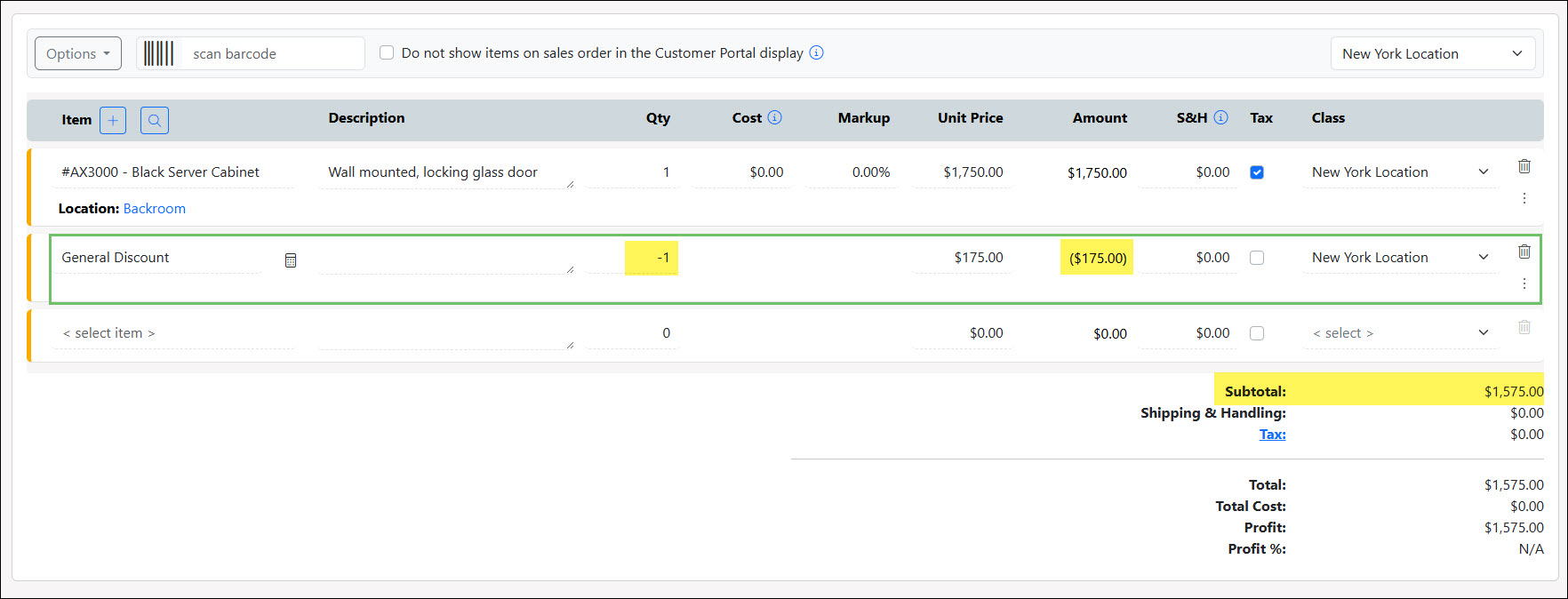Open more options for General Discount row

tap(1524, 284)
